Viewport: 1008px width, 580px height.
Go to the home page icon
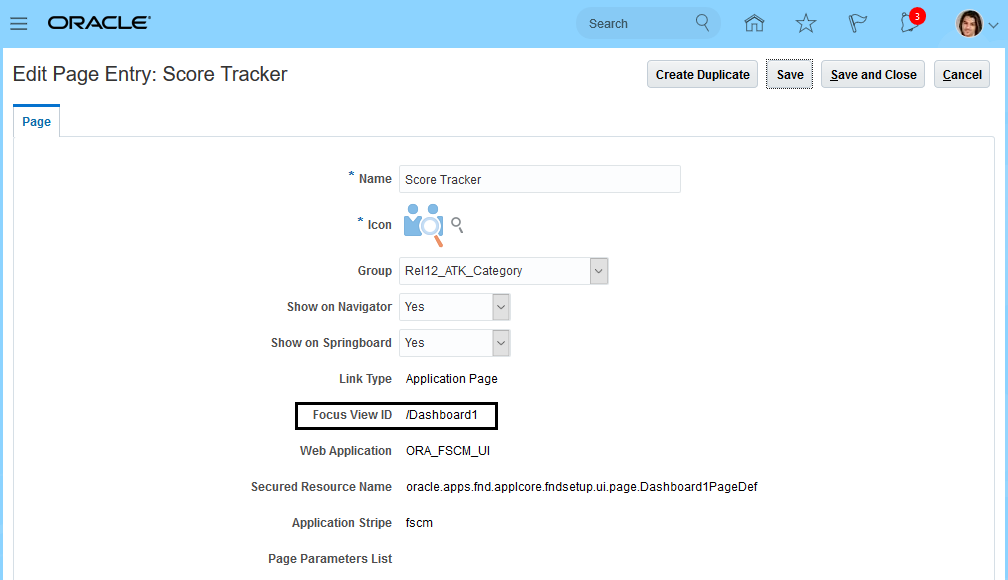pos(754,22)
